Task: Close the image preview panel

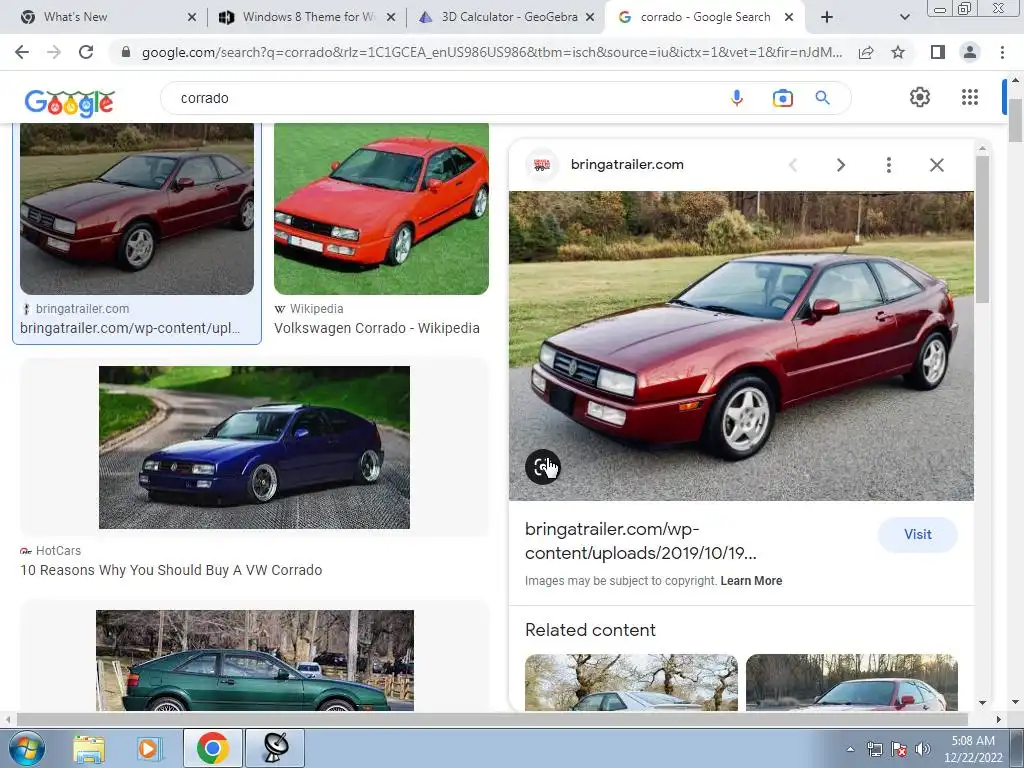Action: [x=936, y=165]
